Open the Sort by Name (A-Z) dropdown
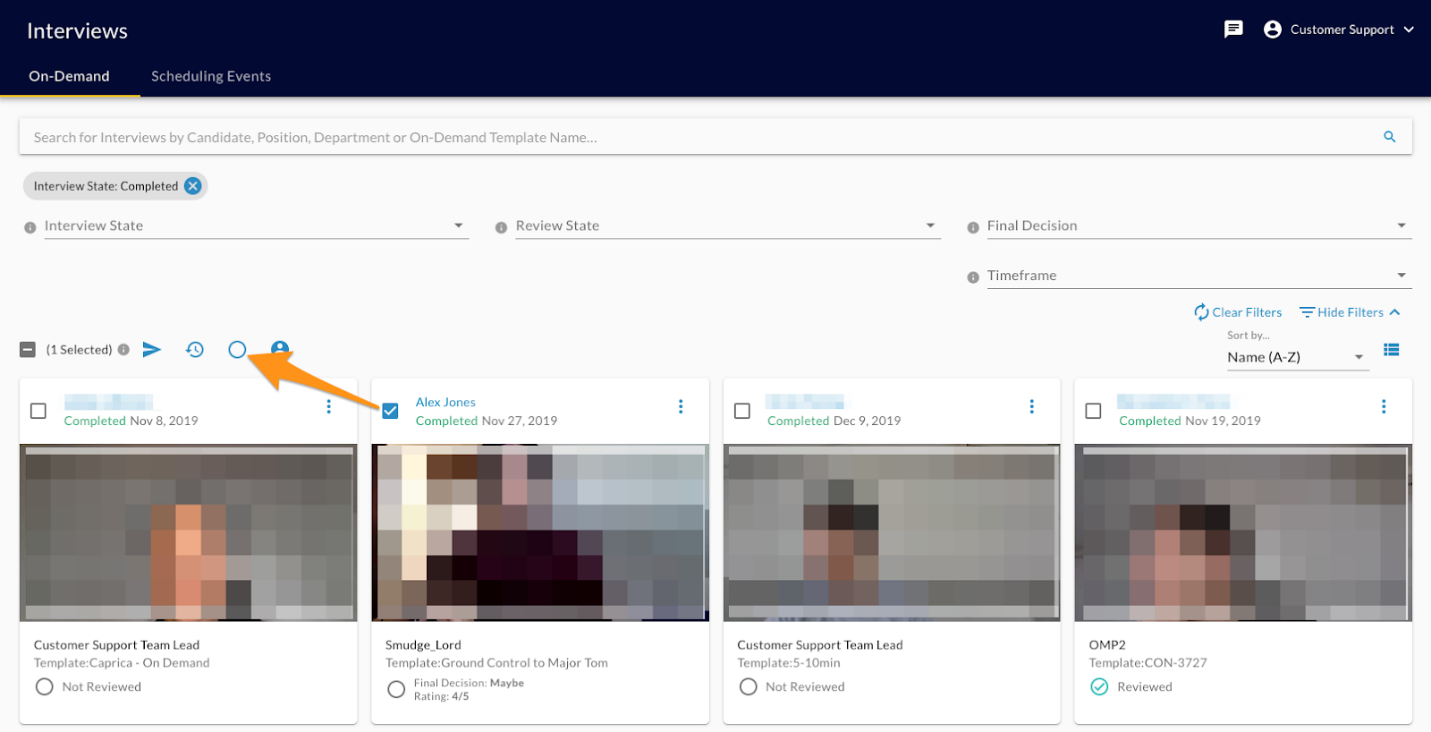Screen dimensions: 1431x732 click(1297, 357)
